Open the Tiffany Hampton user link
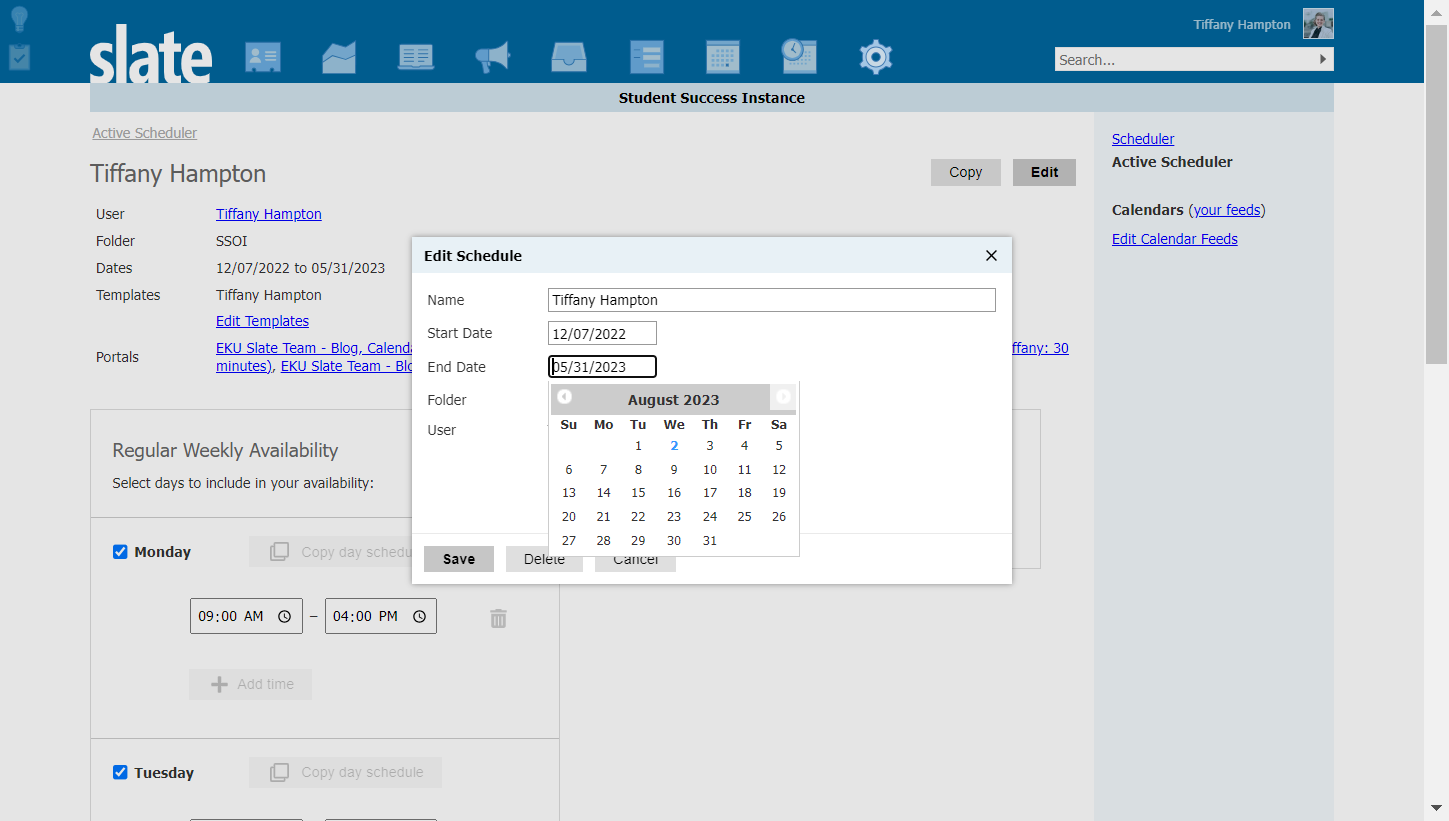 click(269, 214)
